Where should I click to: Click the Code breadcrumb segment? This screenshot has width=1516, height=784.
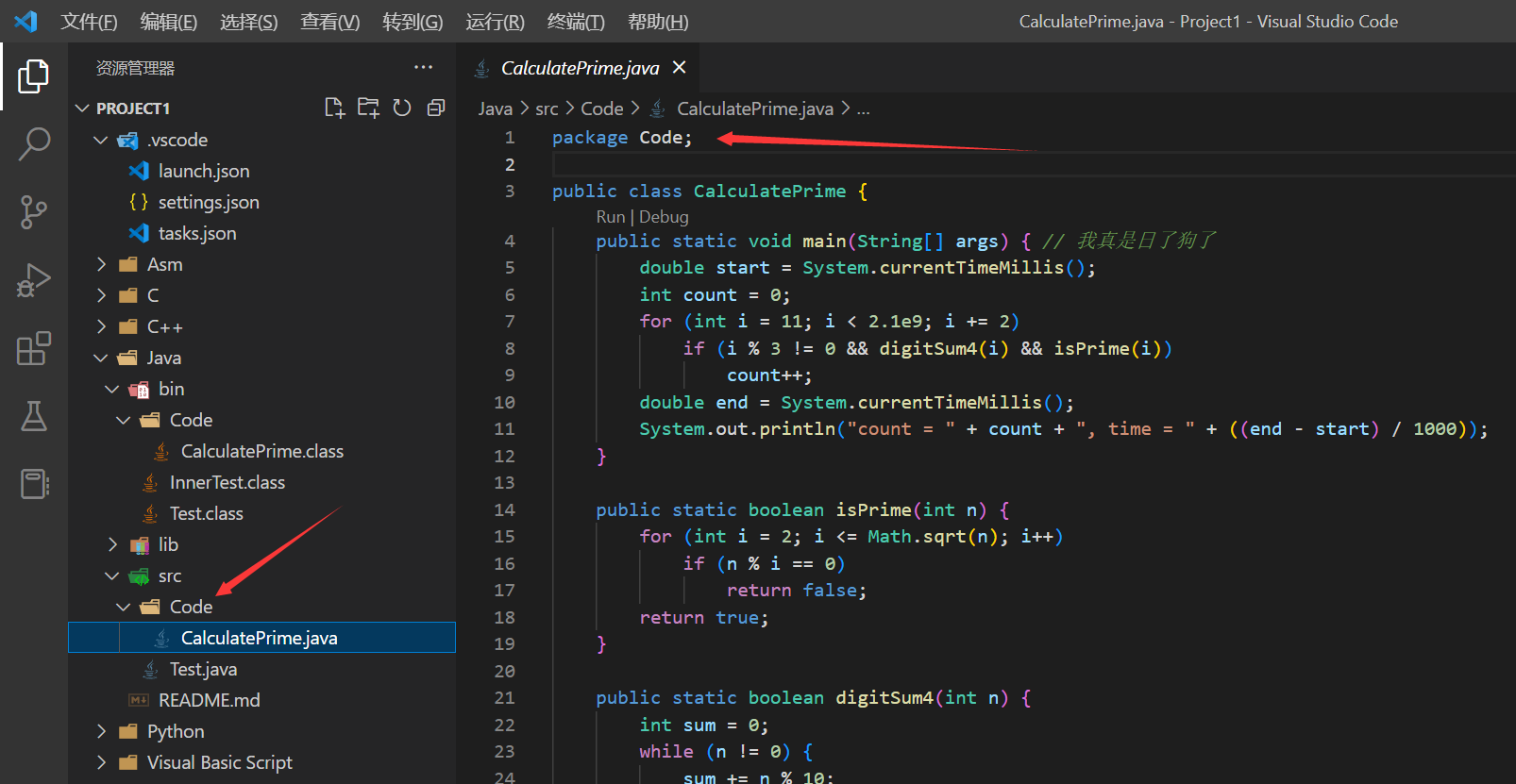pos(601,108)
